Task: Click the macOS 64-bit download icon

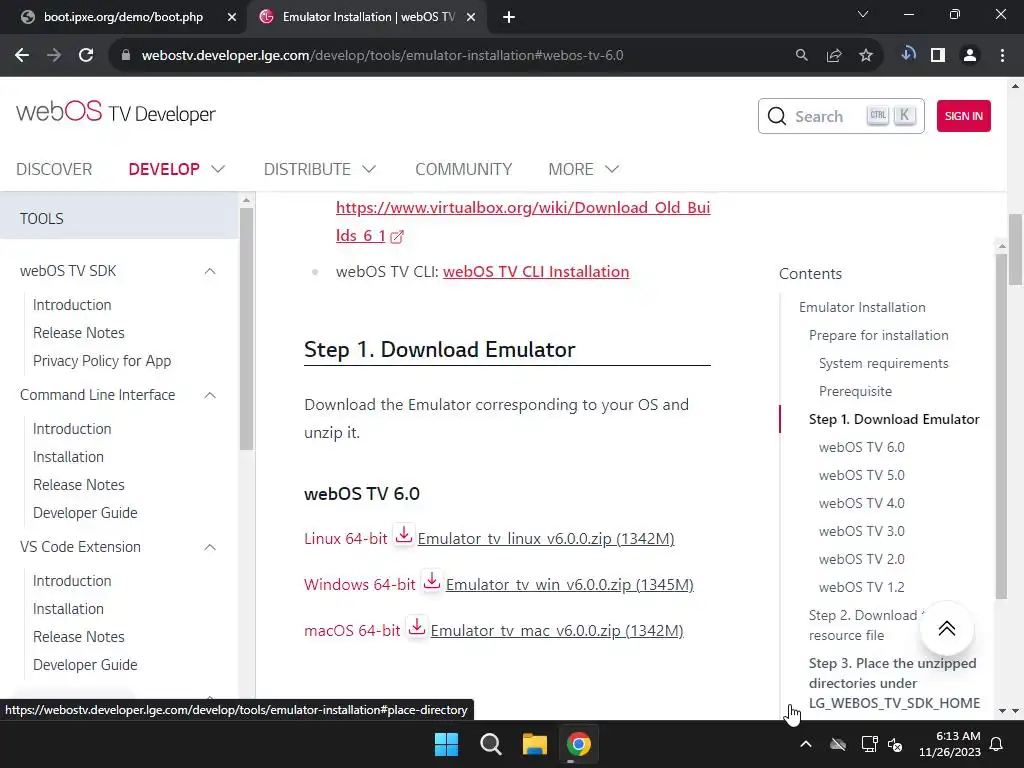Action: click(x=417, y=627)
